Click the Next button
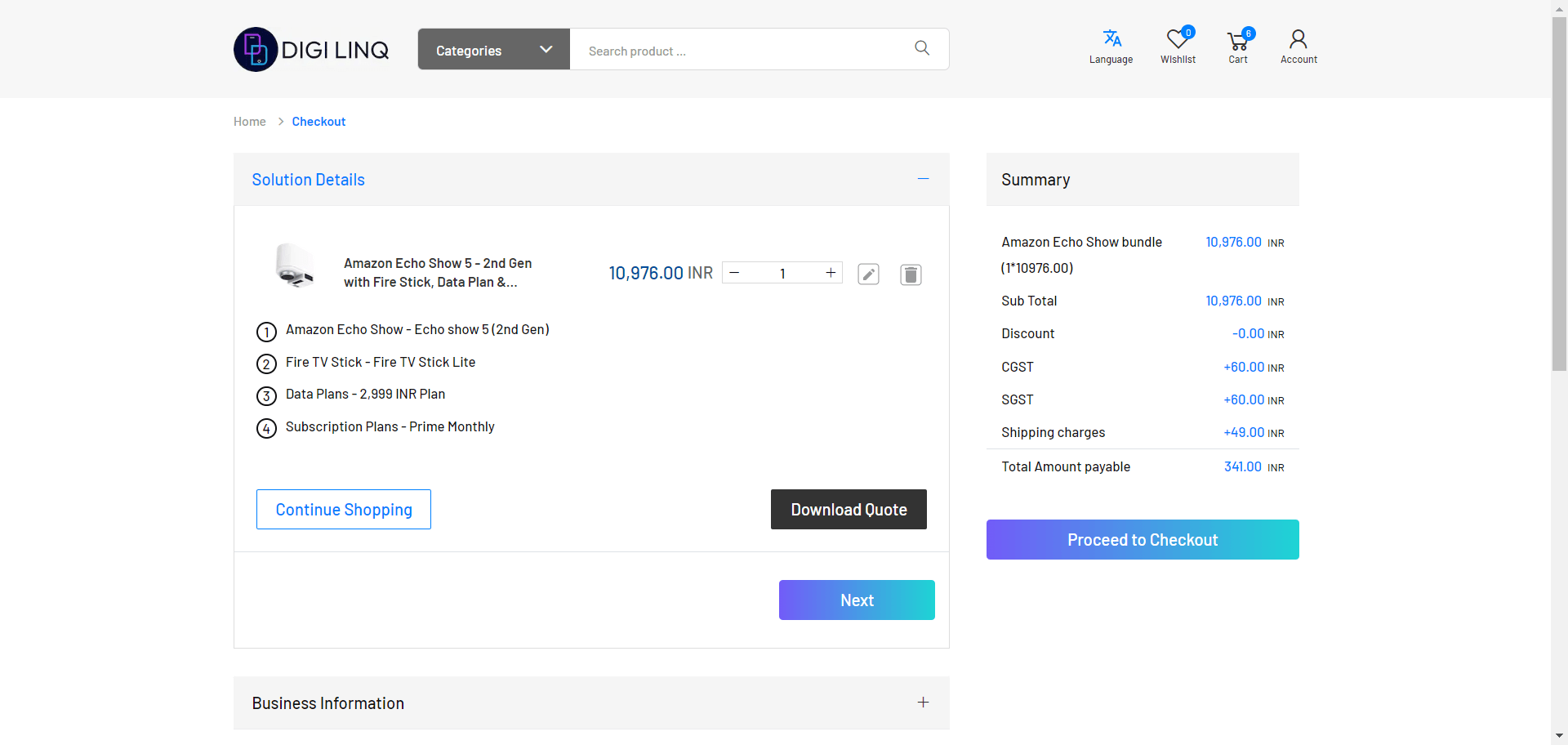The image size is (1568, 745). 857,600
